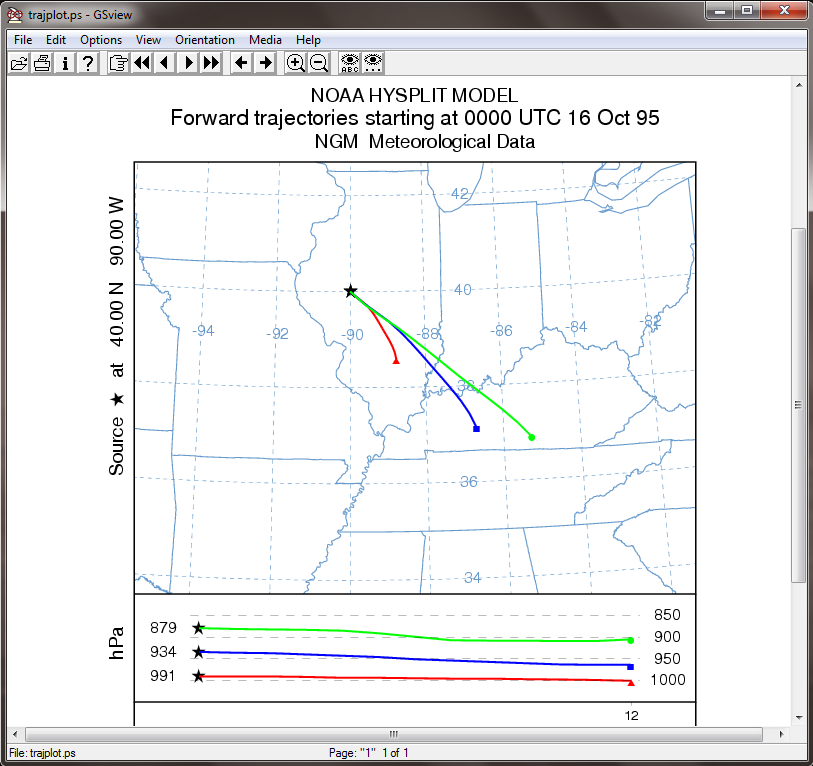Click the 934 hPa starting pressure label

coord(163,651)
